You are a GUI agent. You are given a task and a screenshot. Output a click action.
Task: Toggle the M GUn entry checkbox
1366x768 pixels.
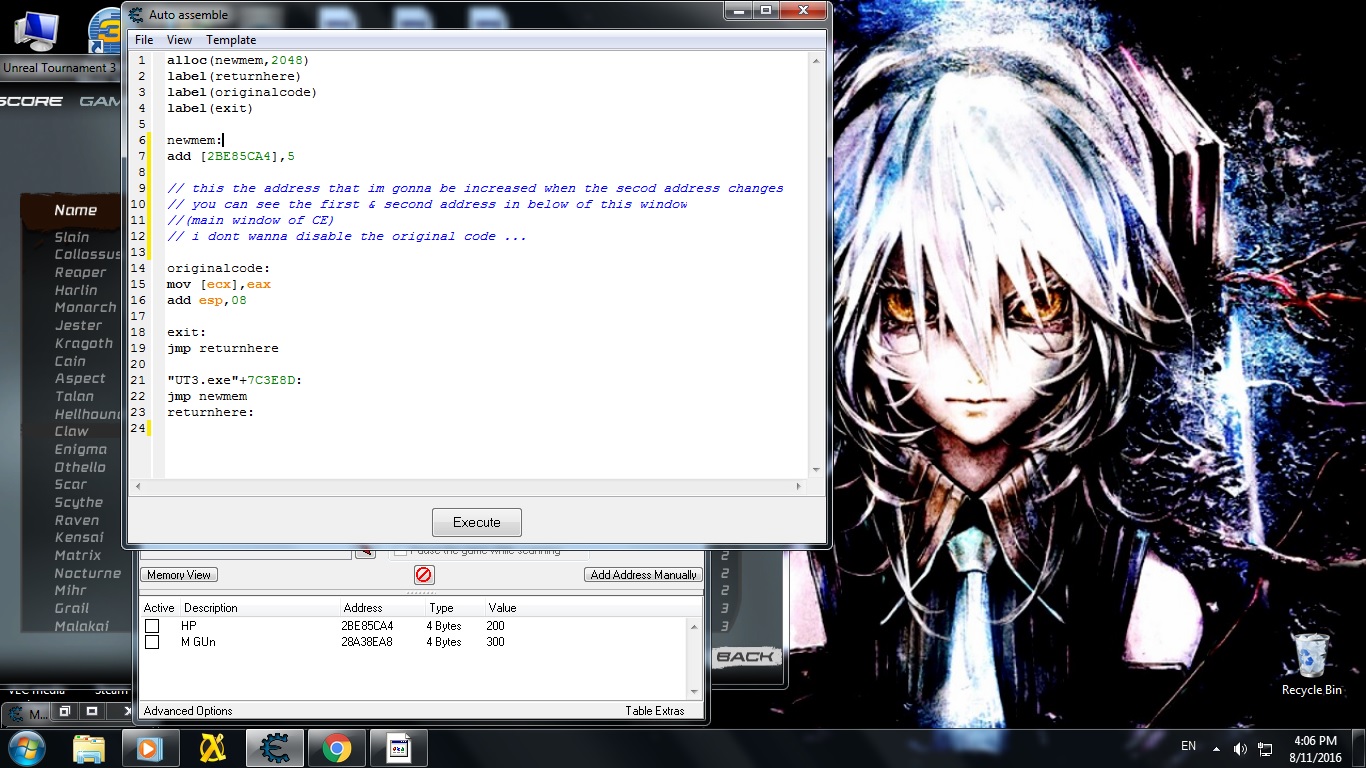coord(152,642)
